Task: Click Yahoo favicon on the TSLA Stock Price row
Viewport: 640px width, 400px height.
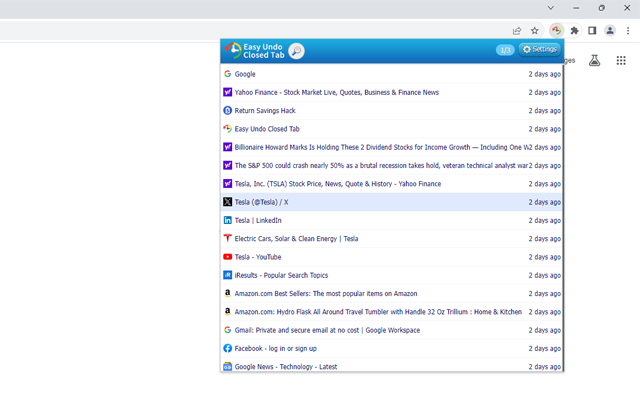Action: point(227,183)
